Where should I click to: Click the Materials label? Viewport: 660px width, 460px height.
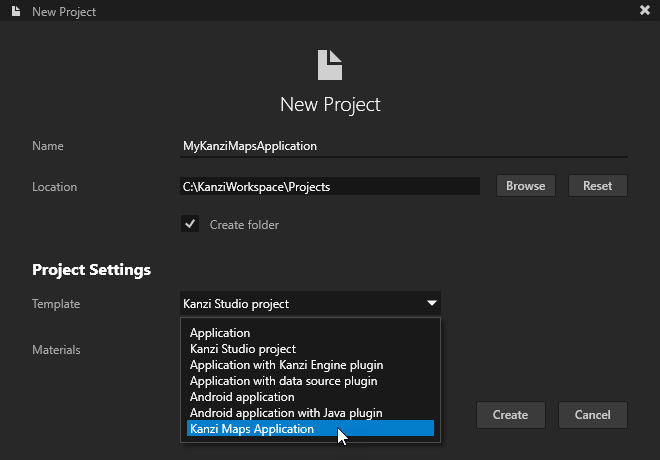(x=56, y=350)
